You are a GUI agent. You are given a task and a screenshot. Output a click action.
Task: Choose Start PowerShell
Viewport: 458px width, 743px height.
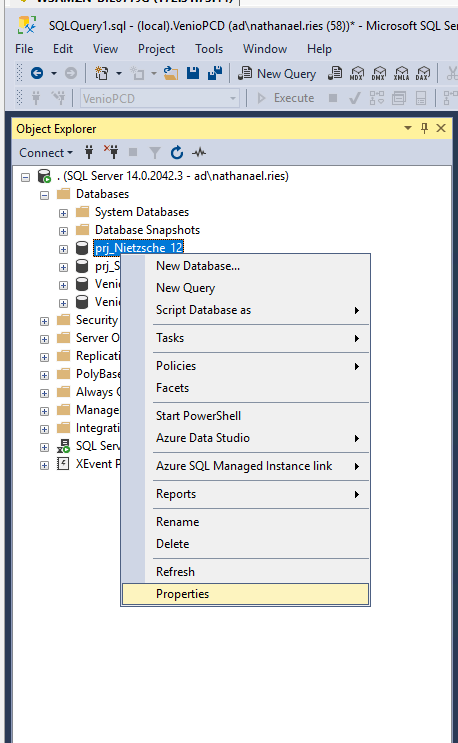pos(245,416)
